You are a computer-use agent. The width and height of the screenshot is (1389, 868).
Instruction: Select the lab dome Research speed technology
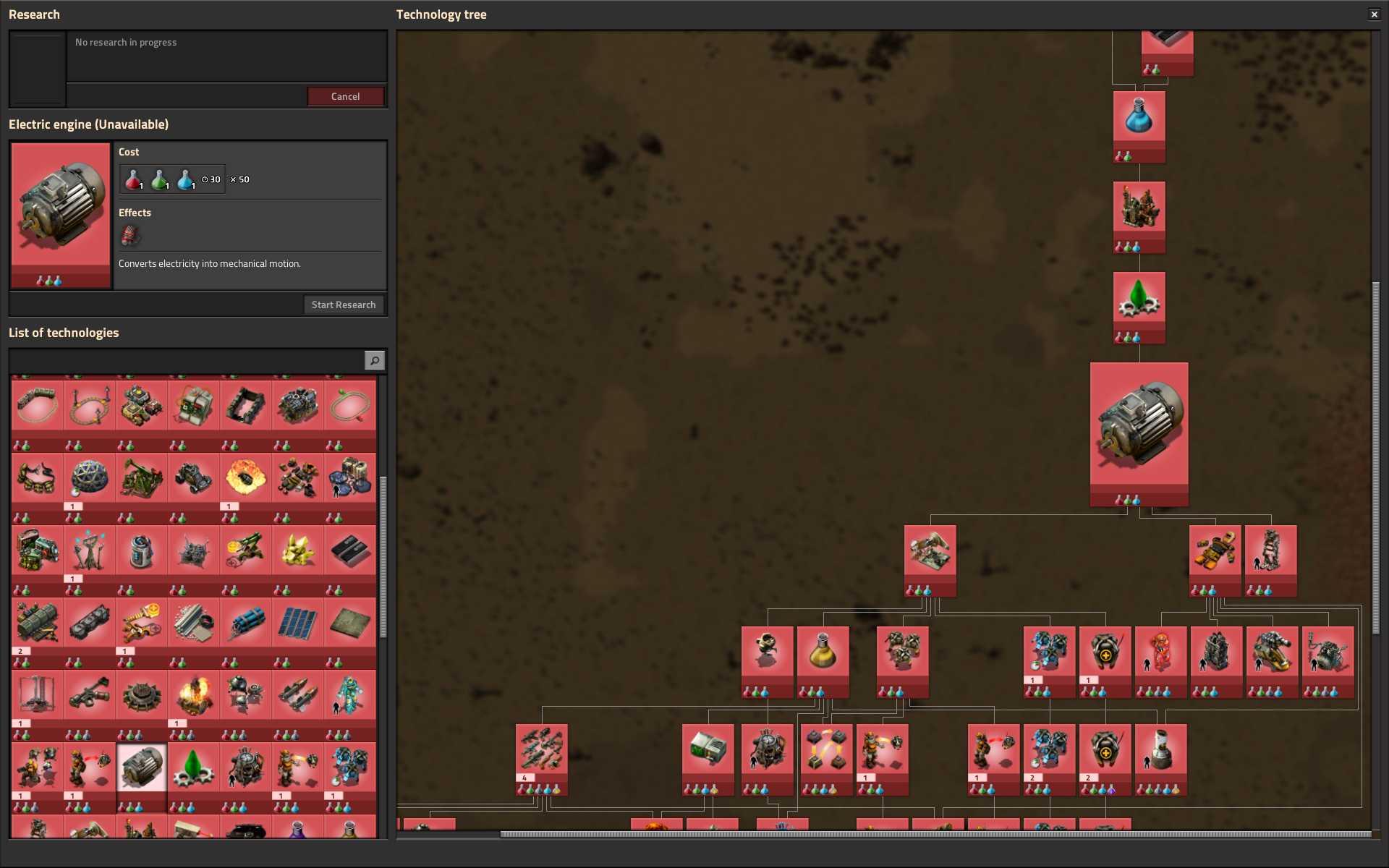[x=90, y=488]
